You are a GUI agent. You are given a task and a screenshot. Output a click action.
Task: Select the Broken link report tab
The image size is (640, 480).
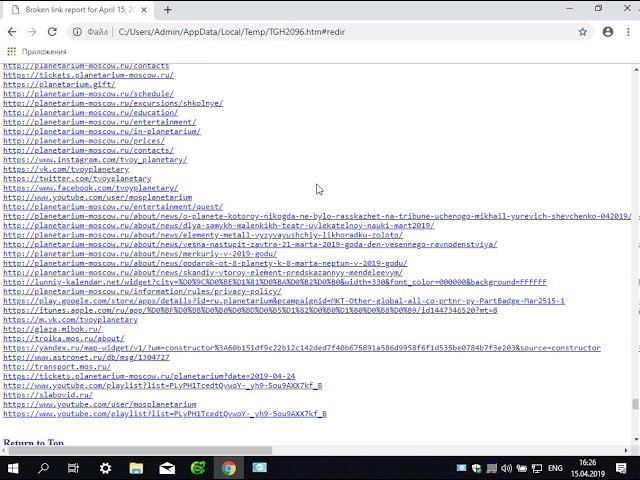coord(78,10)
